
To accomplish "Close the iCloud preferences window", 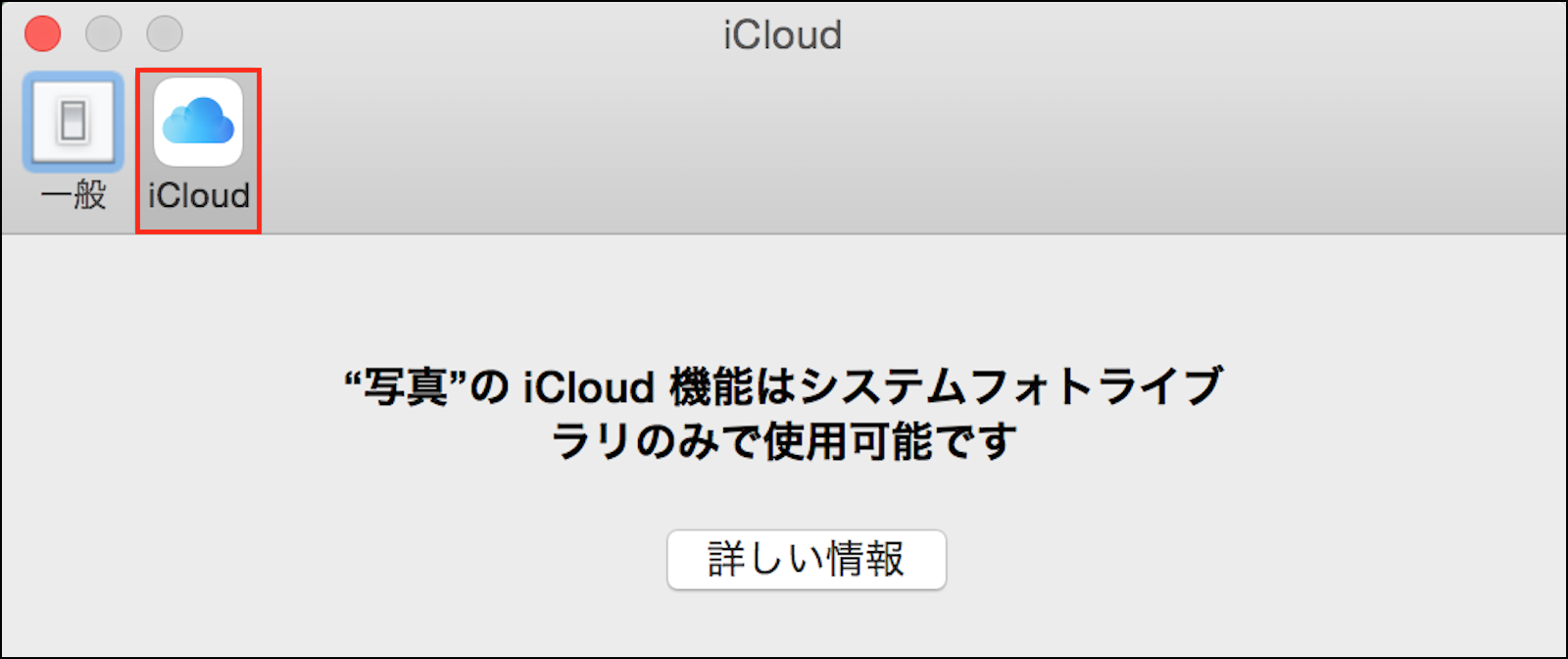I will [43, 34].
